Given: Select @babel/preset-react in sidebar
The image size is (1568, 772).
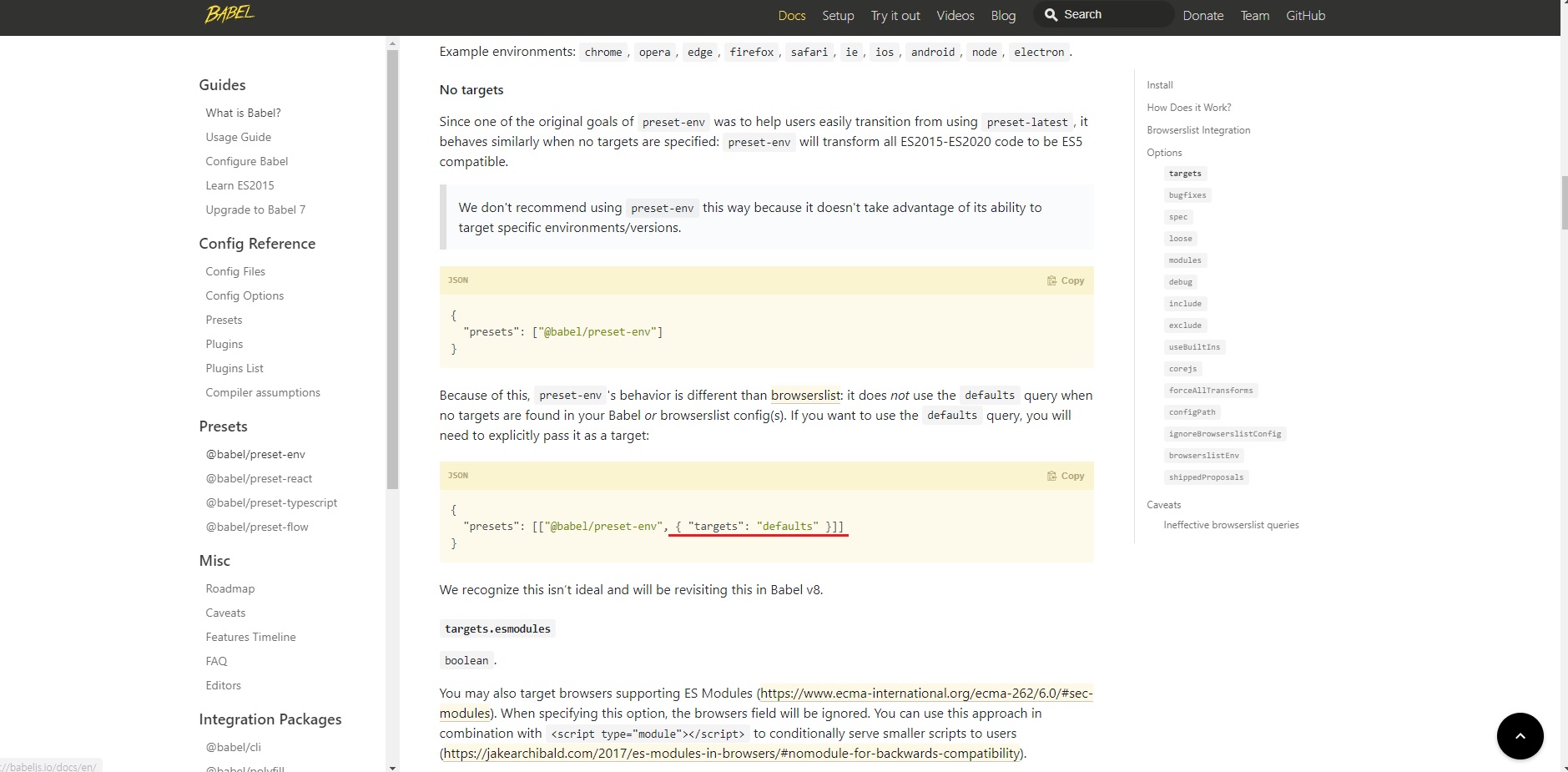Looking at the screenshot, I should point(259,478).
